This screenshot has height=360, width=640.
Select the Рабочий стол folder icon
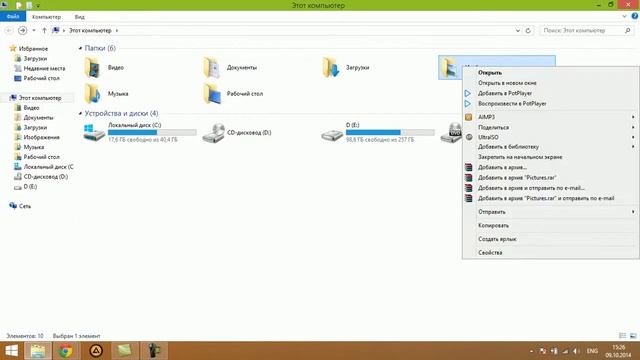click(x=212, y=93)
